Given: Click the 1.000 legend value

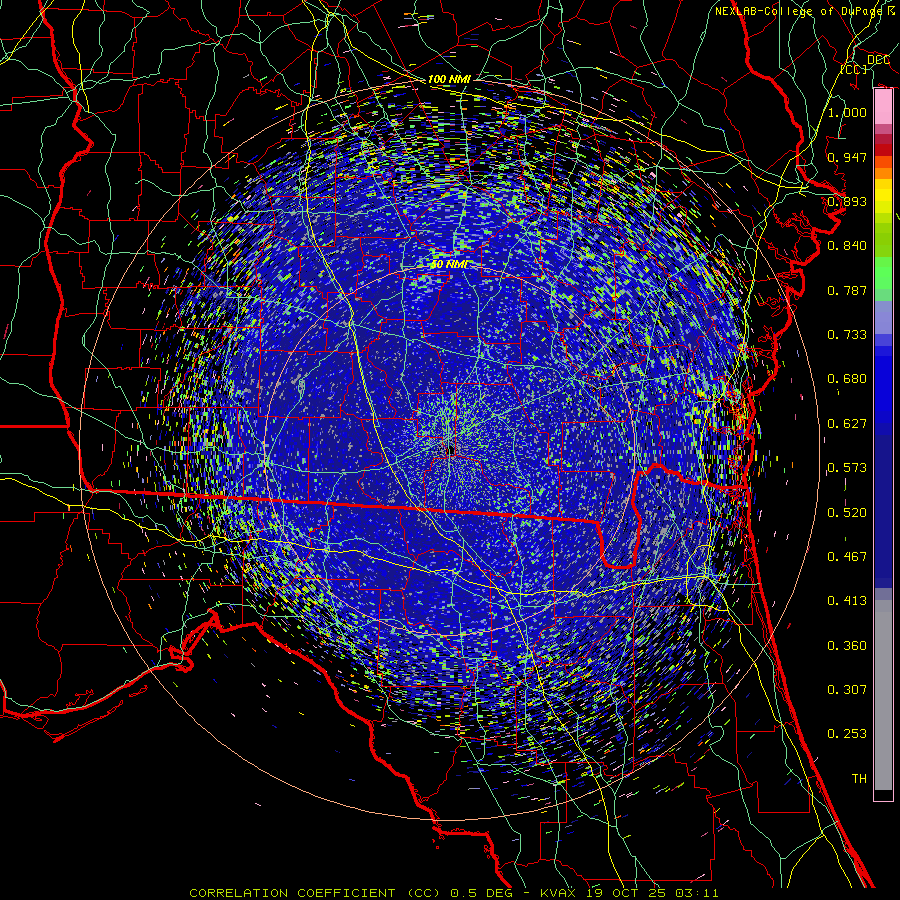Looking at the screenshot, I should (x=847, y=112).
